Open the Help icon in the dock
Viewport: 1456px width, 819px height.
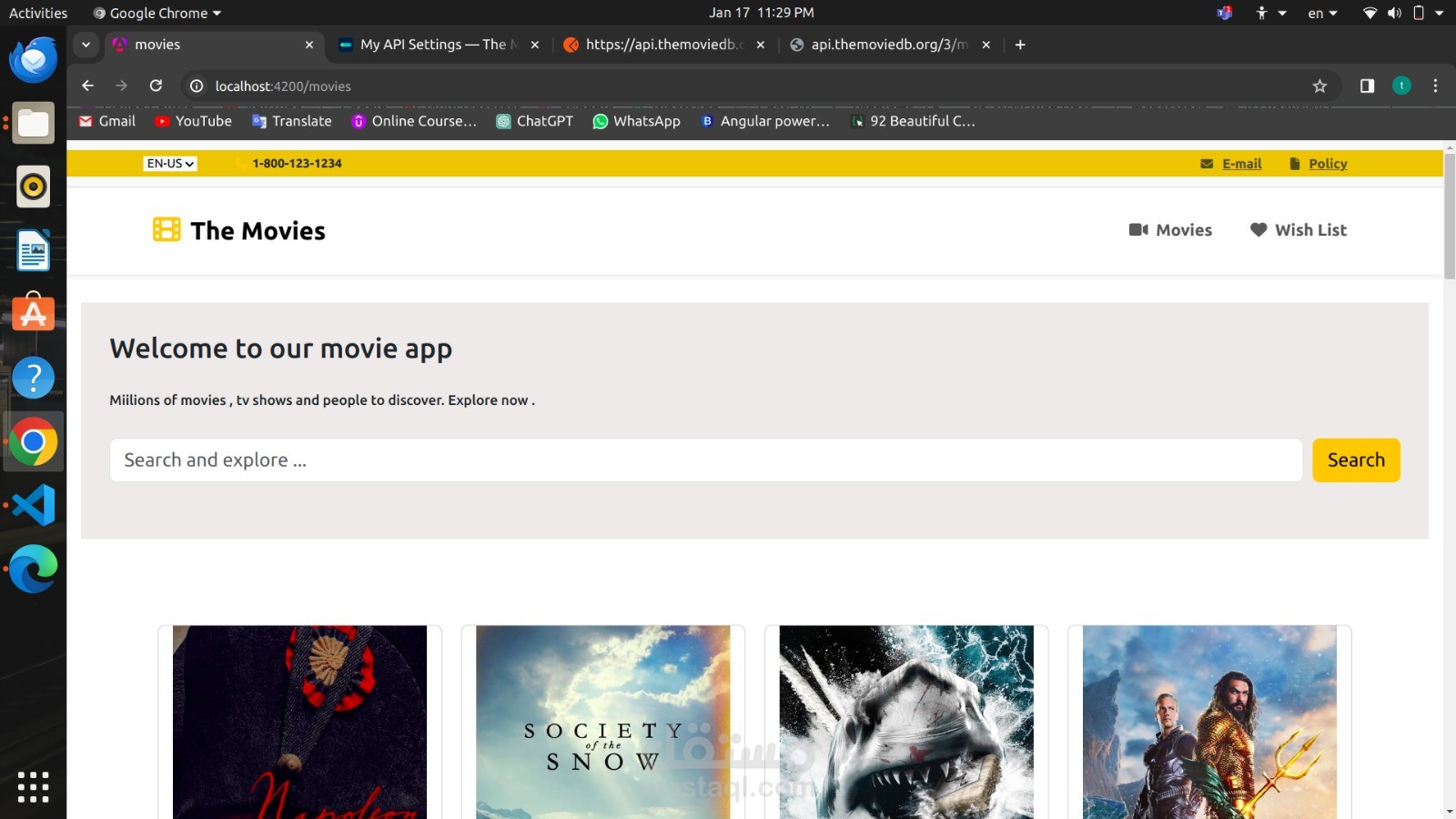pyautogui.click(x=34, y=378)
